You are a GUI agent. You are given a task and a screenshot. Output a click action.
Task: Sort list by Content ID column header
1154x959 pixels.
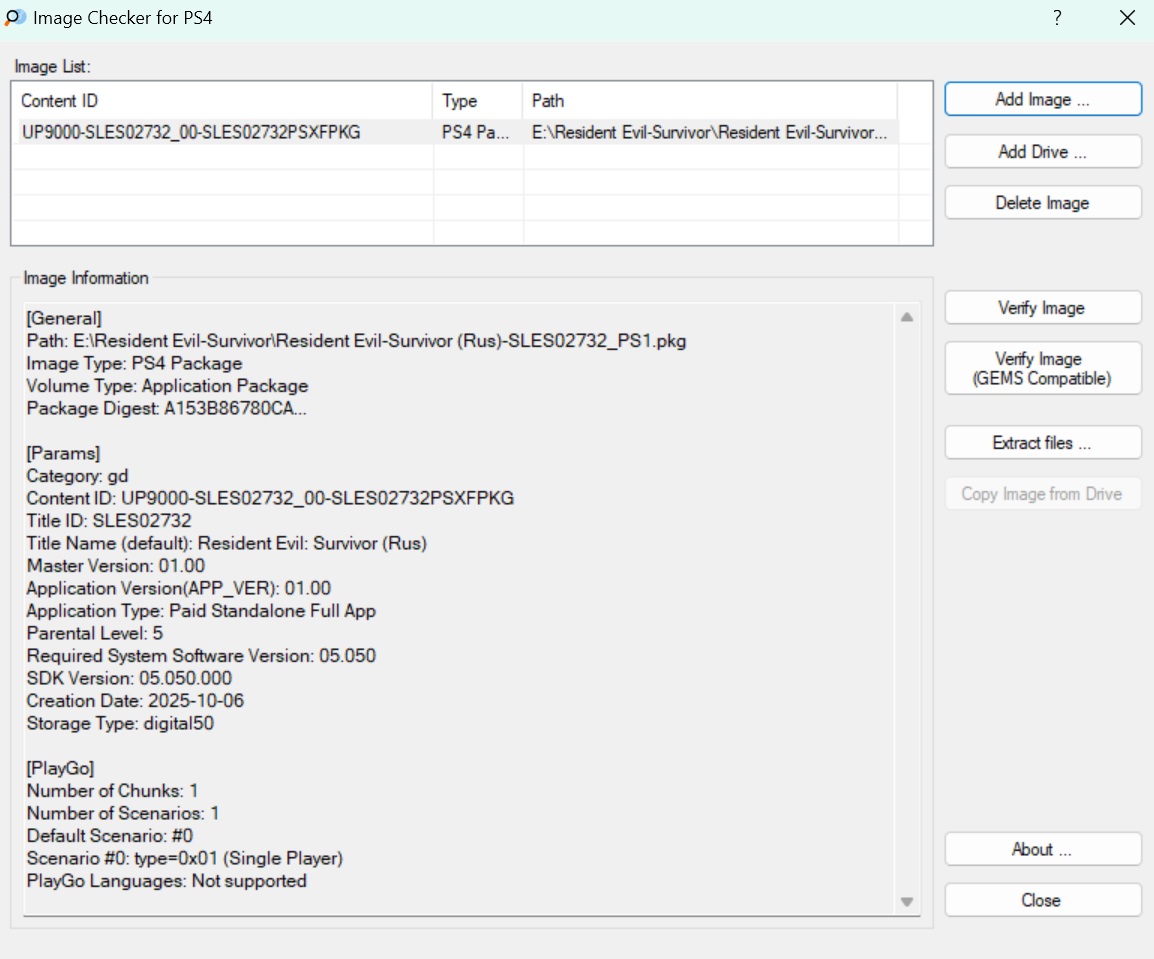tap(224, 101)
